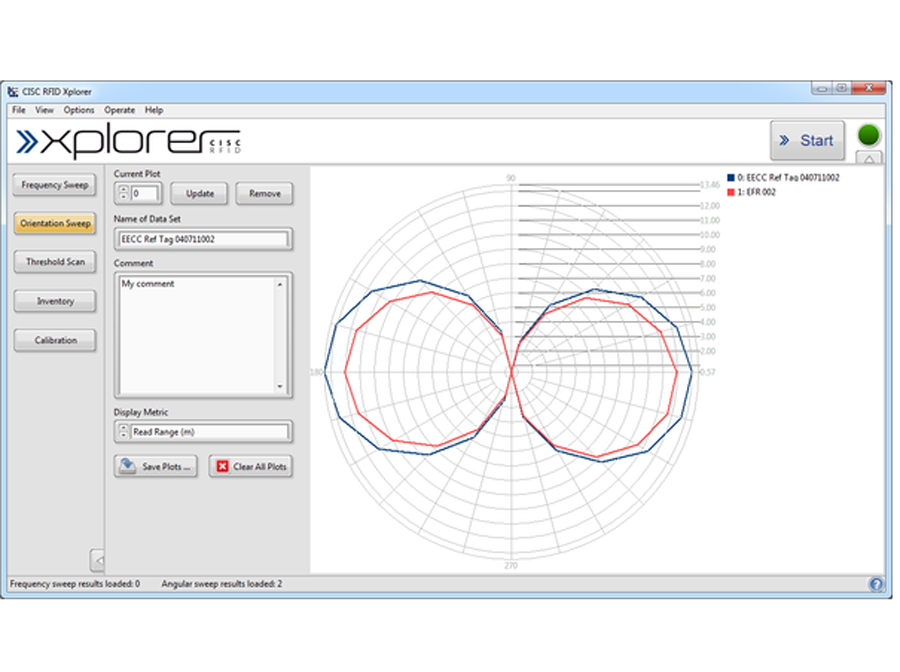Switch to Threshold Scan mode
This screenshot has height=672, width=900.
tap(56, 262)
